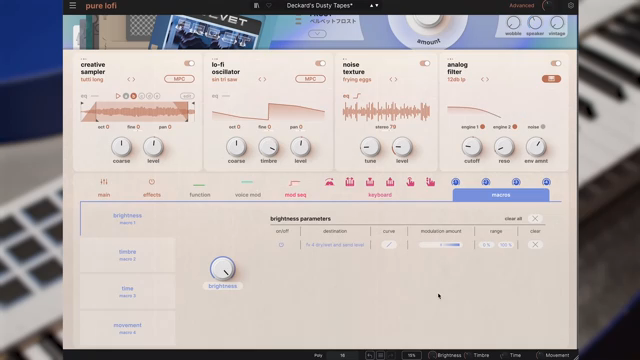Open the function tab
This screenshot has width=640, height=360.
coord(200,190)
